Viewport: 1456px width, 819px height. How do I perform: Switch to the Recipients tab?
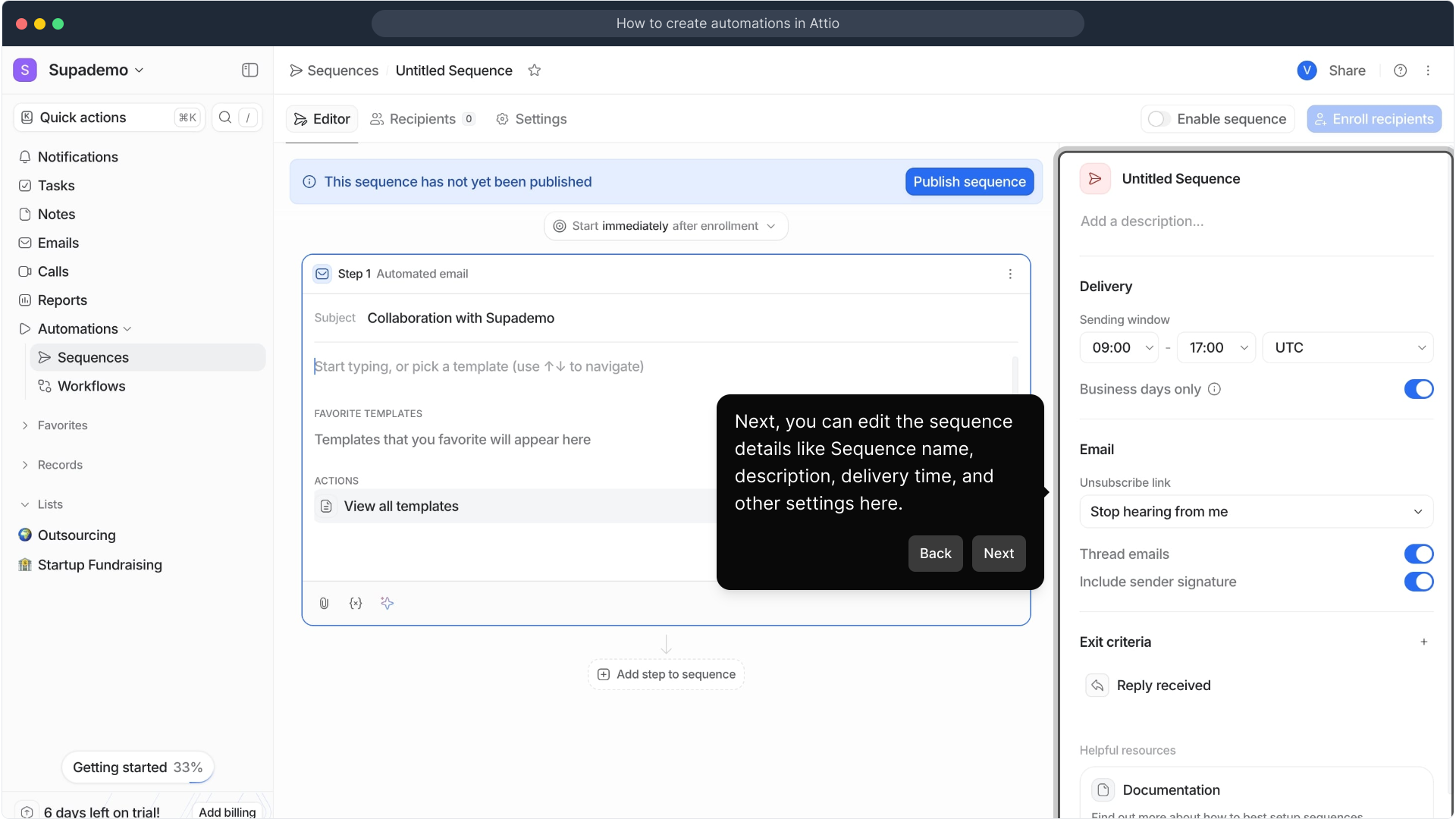click(x=422, y=119)
